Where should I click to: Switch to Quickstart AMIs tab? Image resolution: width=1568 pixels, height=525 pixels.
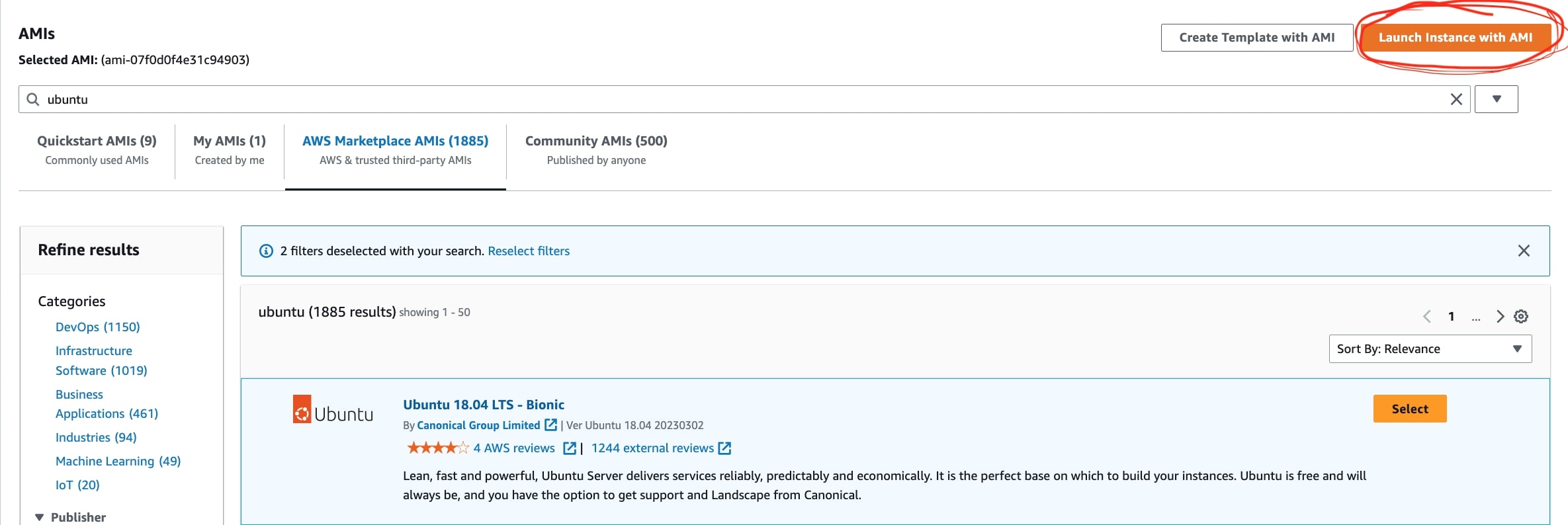(97, 150)
